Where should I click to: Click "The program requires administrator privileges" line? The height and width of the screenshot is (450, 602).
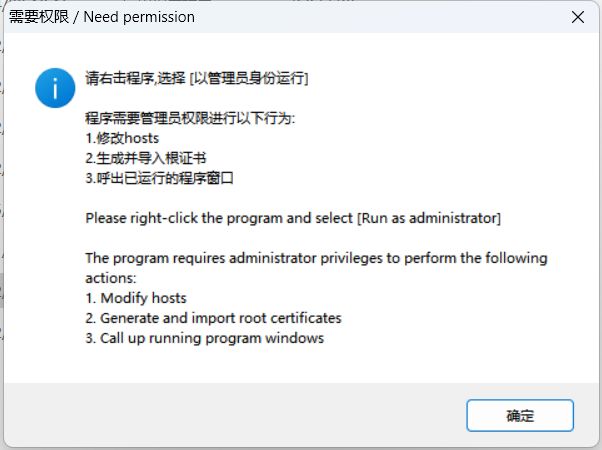click(316, 258)
